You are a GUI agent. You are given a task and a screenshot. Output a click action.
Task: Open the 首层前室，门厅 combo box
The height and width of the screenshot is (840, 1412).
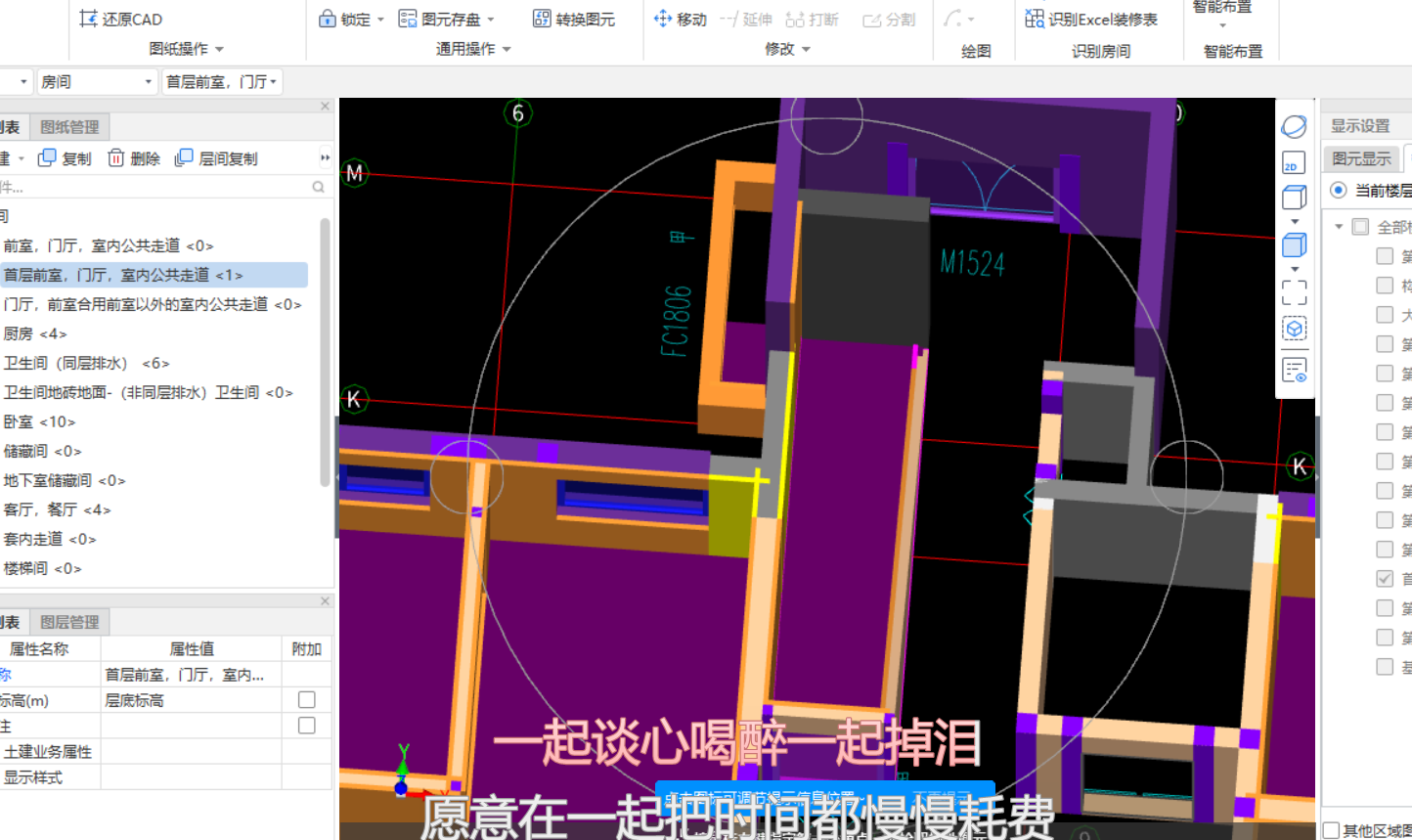point(222,82)
